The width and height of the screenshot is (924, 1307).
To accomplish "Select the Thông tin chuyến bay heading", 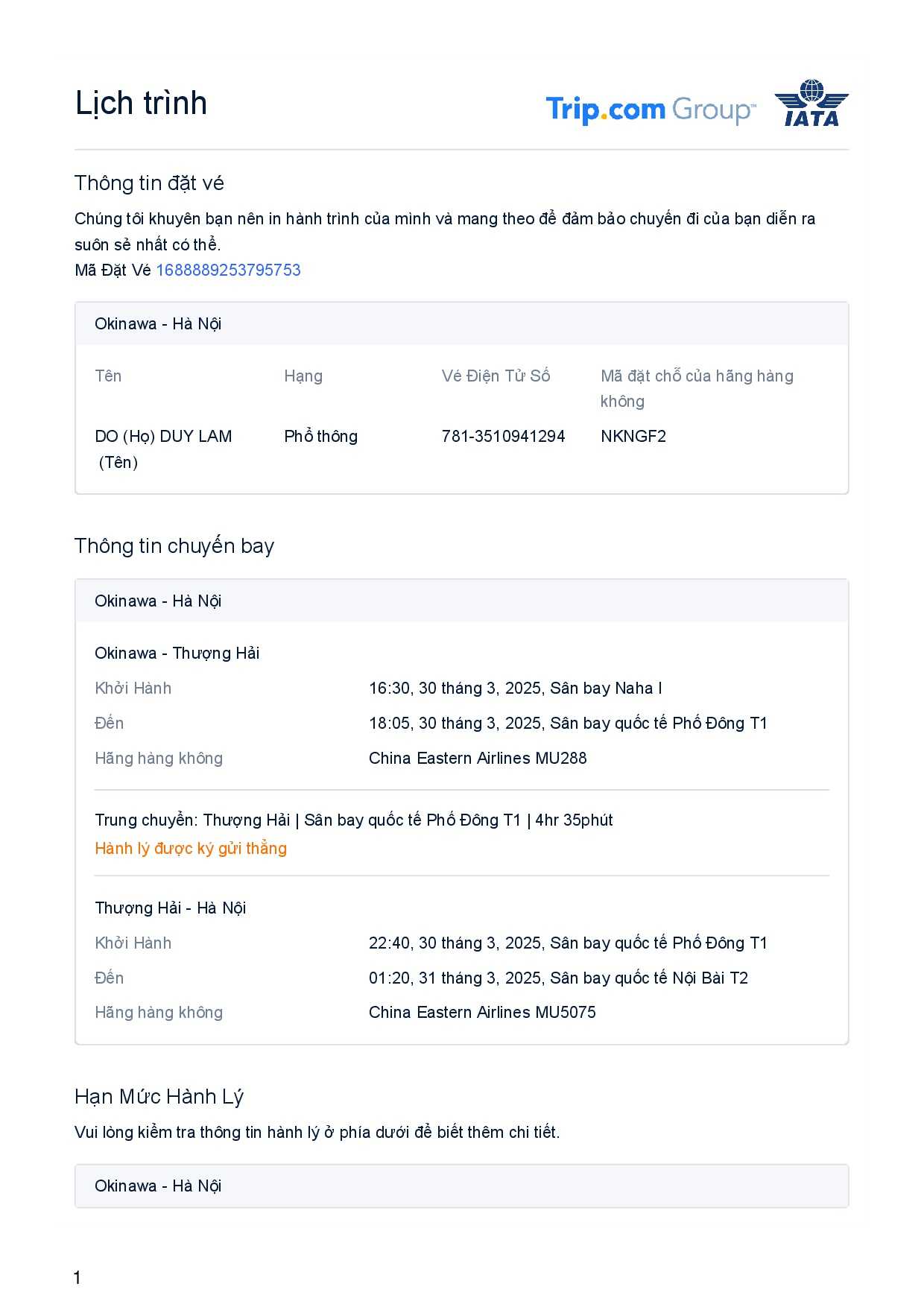I will click(x=174, y=545).
